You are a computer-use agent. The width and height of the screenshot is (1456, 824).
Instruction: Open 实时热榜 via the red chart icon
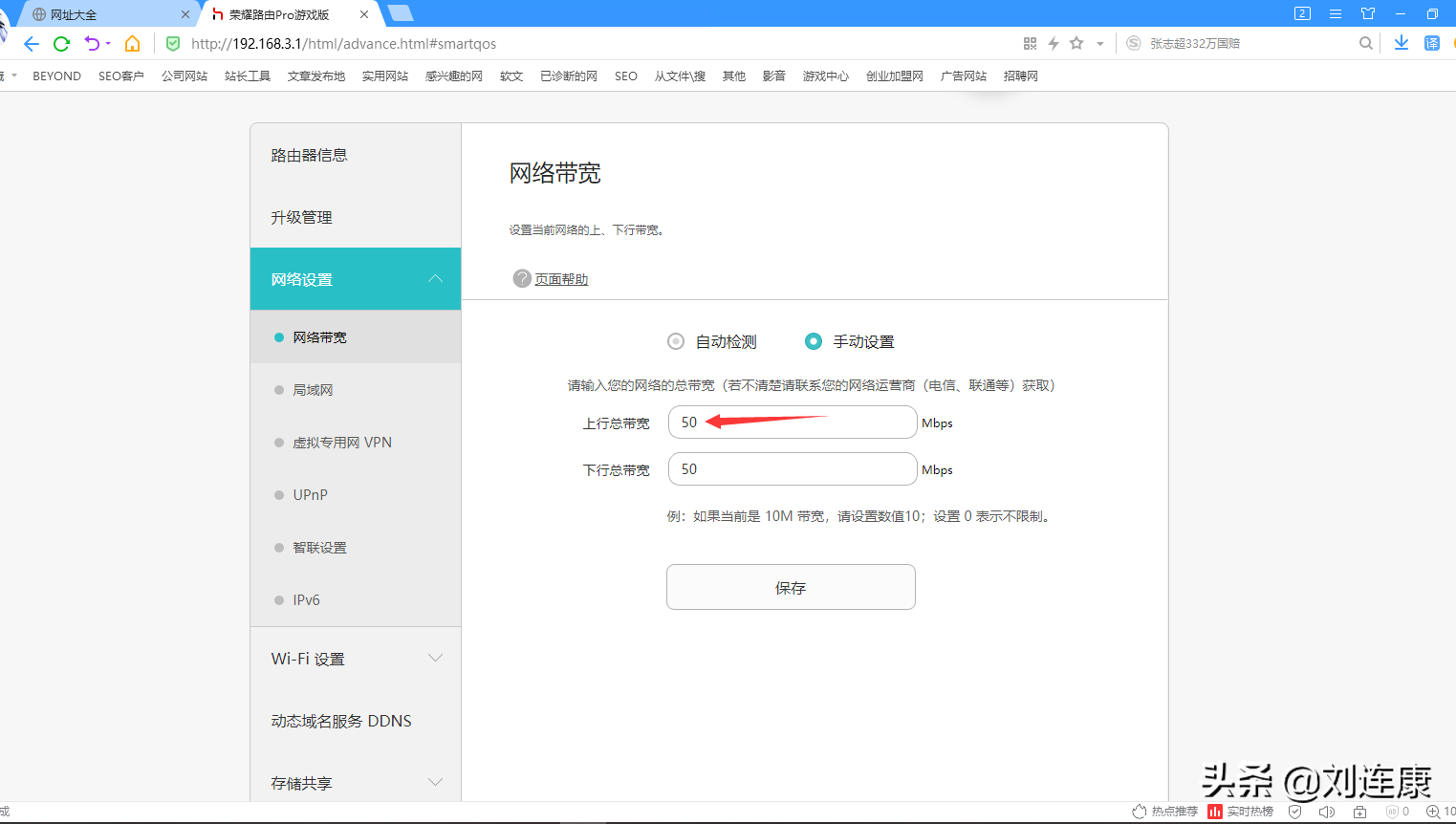pyautogui.click(x=1215, y=812)
